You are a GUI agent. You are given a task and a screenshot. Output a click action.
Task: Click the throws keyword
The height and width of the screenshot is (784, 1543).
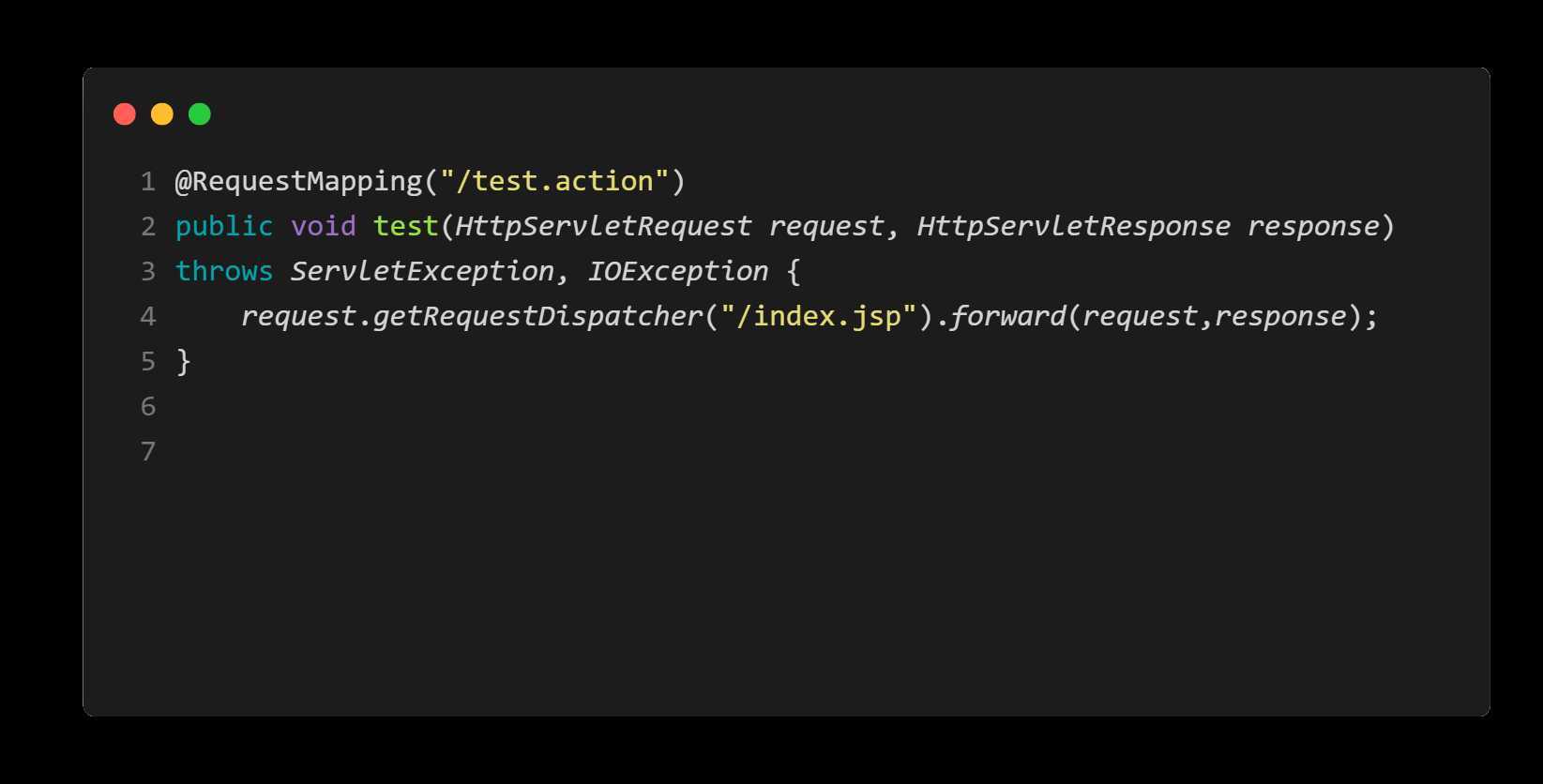[x=224, y=271]
